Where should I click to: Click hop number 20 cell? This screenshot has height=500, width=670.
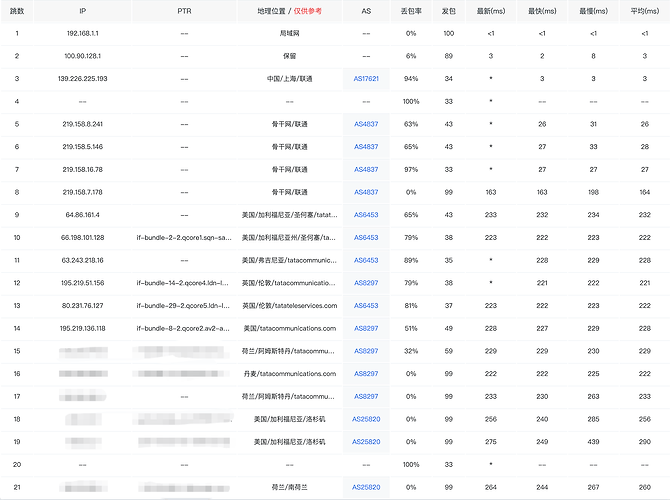[x=17, y=464]
